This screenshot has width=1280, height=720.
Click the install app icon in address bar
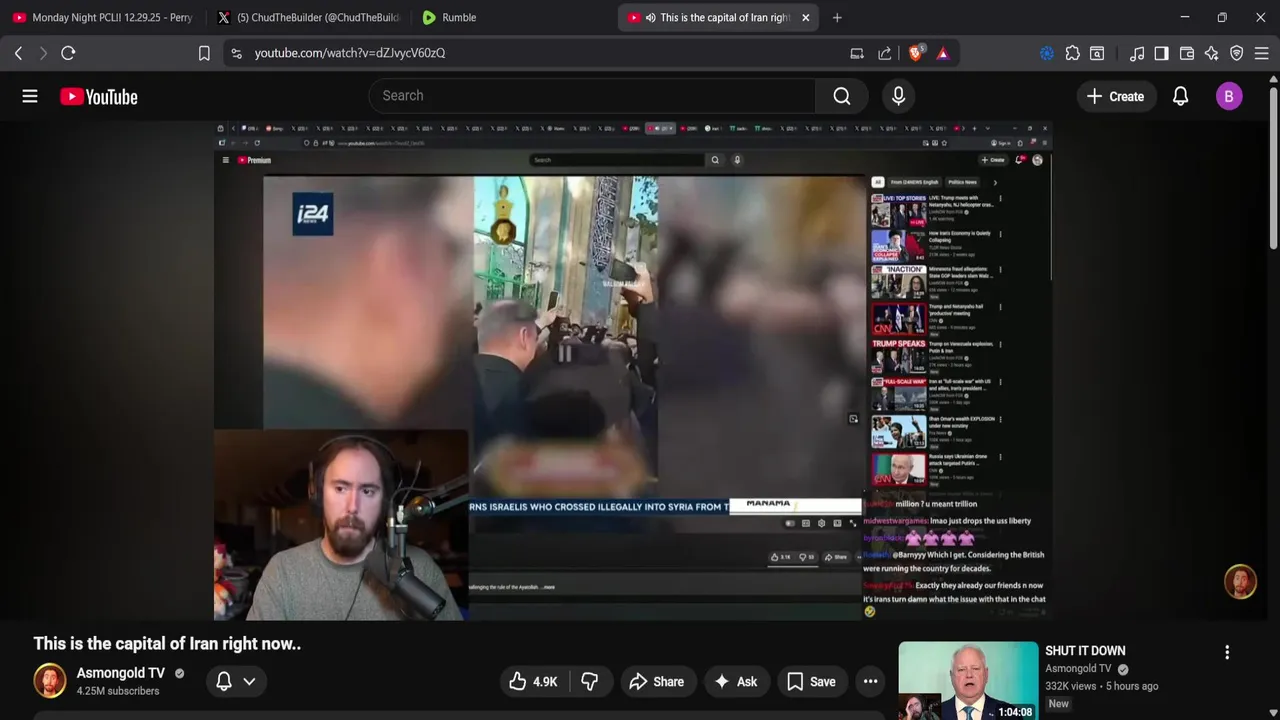[x=857, y=53]
